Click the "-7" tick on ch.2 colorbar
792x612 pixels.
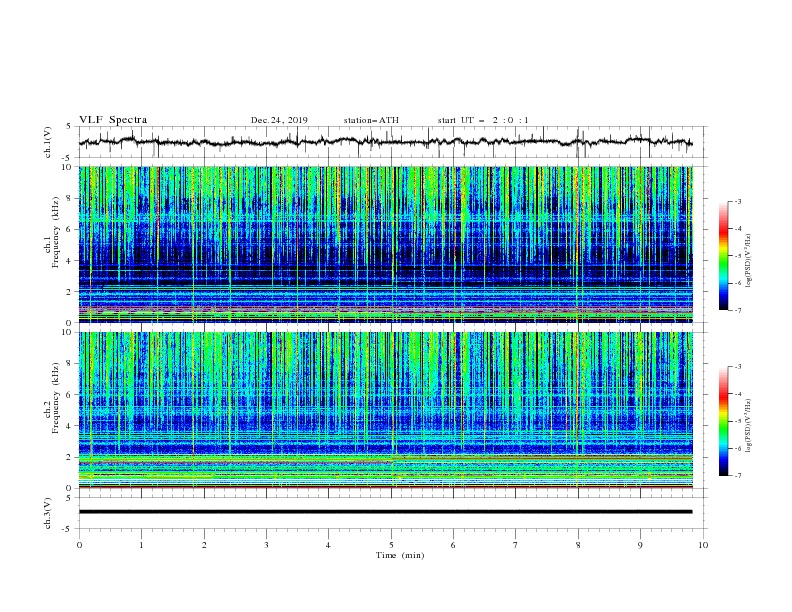tap(738, 475)
